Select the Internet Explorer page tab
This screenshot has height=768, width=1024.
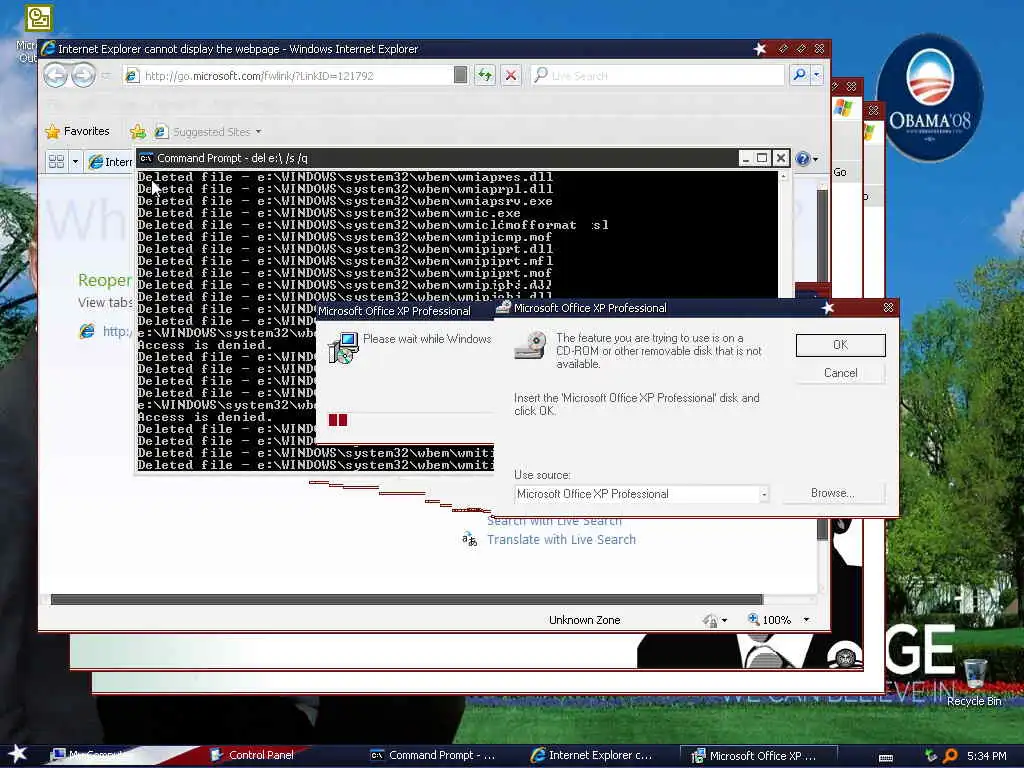(x=110, y=161)
